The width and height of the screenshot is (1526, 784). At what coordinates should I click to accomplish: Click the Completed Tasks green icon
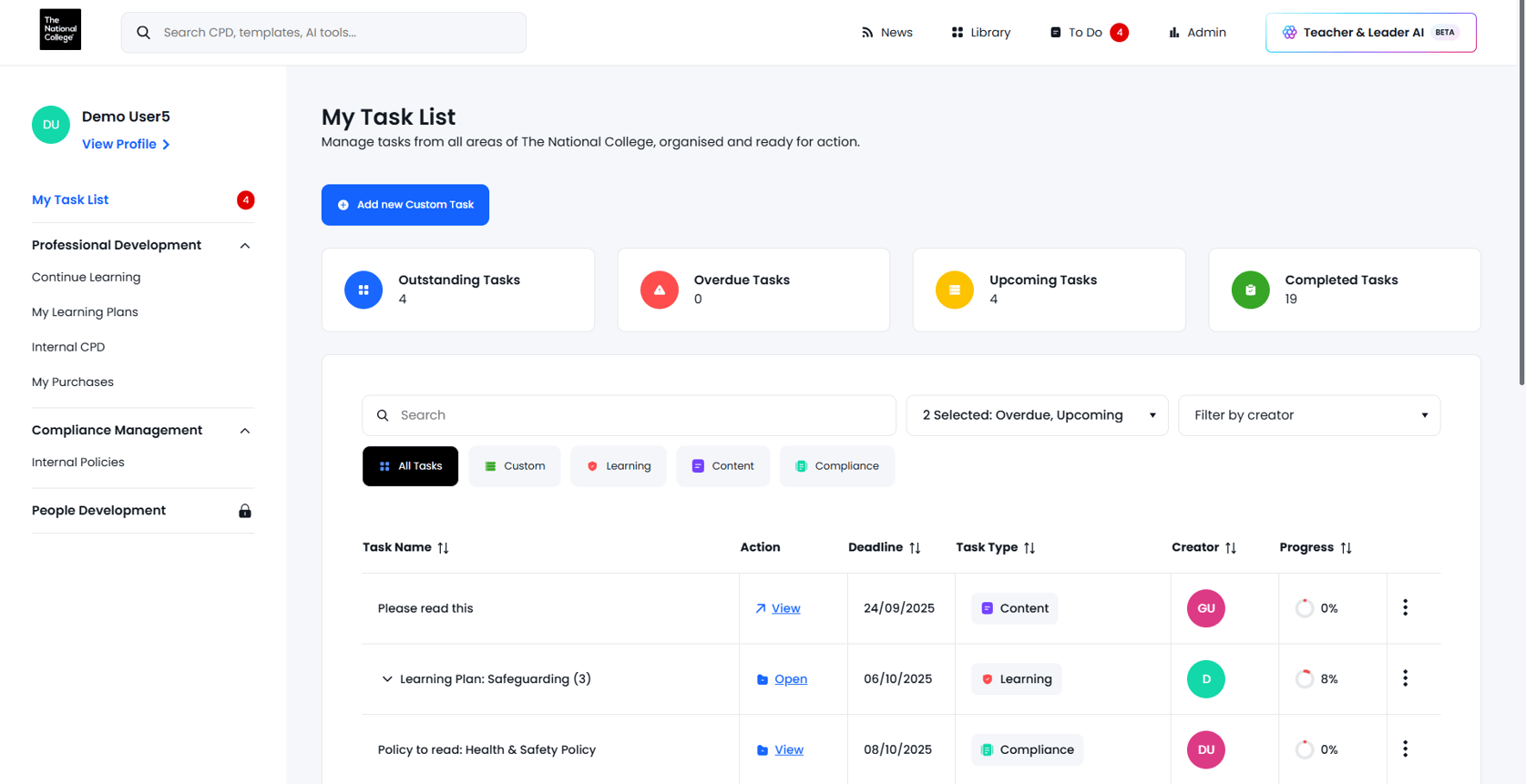(1250, 290)
